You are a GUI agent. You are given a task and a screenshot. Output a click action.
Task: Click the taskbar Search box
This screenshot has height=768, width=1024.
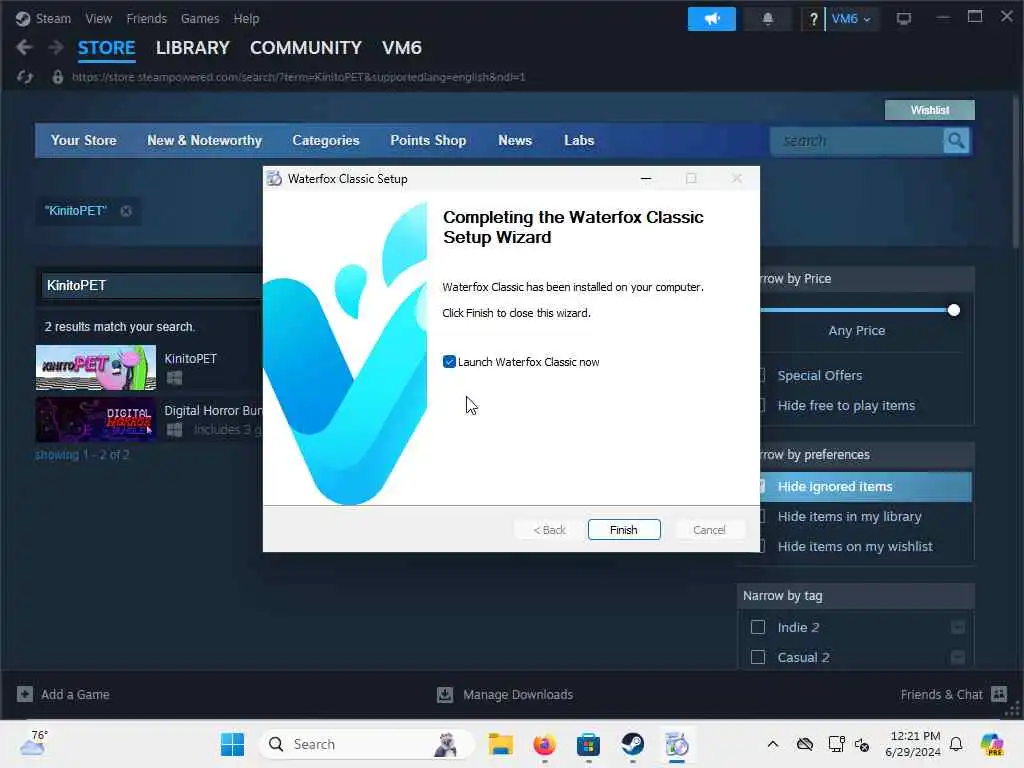pos(367,744)
